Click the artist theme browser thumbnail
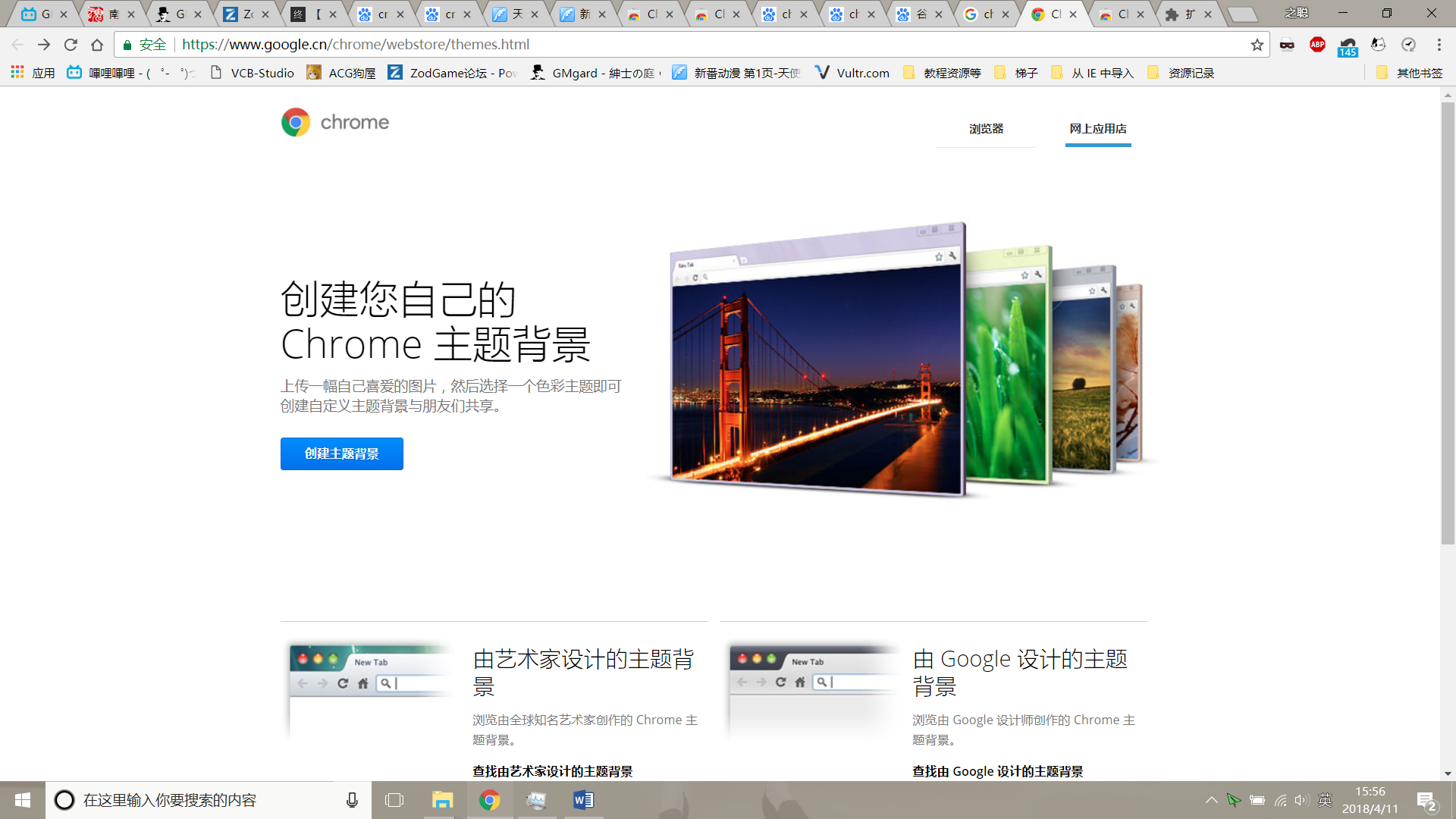This screenshot has width=1456, height=819. pyautogui.click(x=372, y=692)
